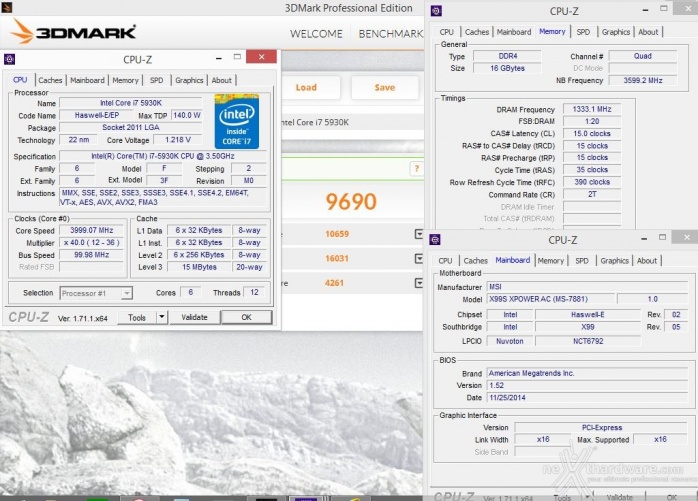Screen dimensions: 698x501
Task: Switch to About tab in the CPU-Z Memory window
Action: (x=648, y=32)
